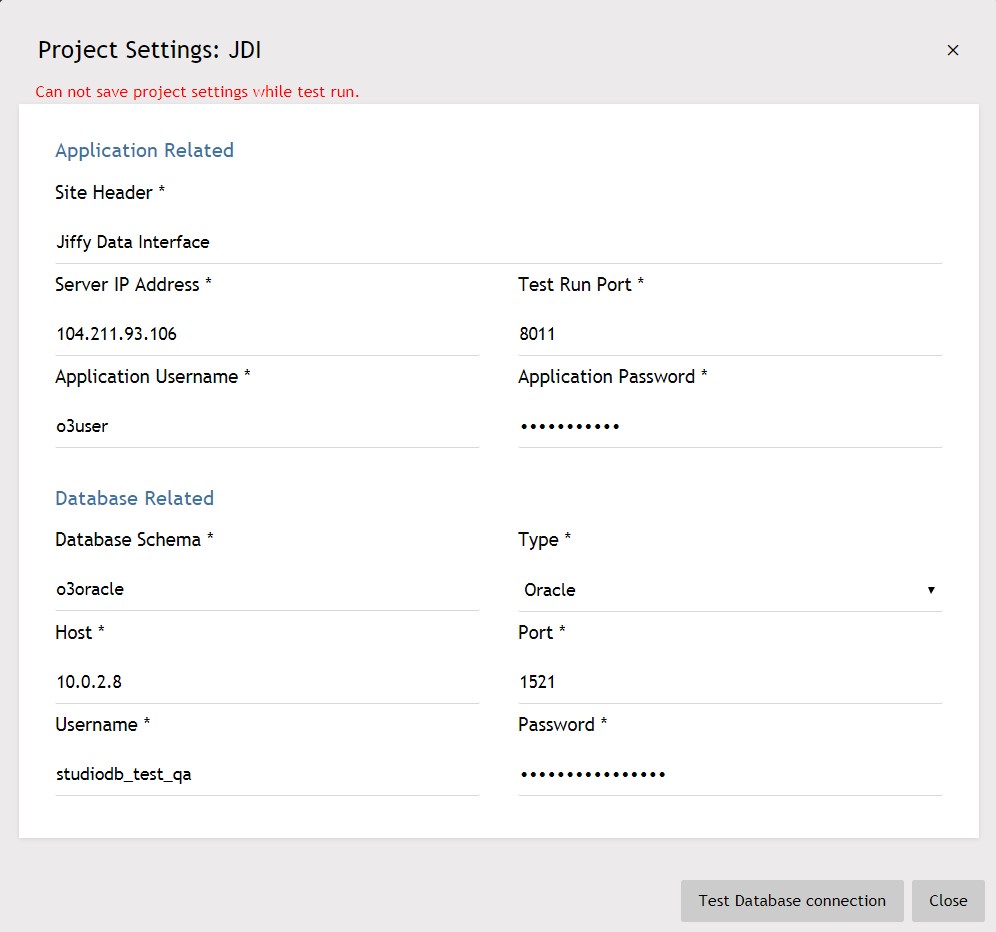This screenshot has width=996, height=932.
Task: Click the red error message text
Action: 197,91
